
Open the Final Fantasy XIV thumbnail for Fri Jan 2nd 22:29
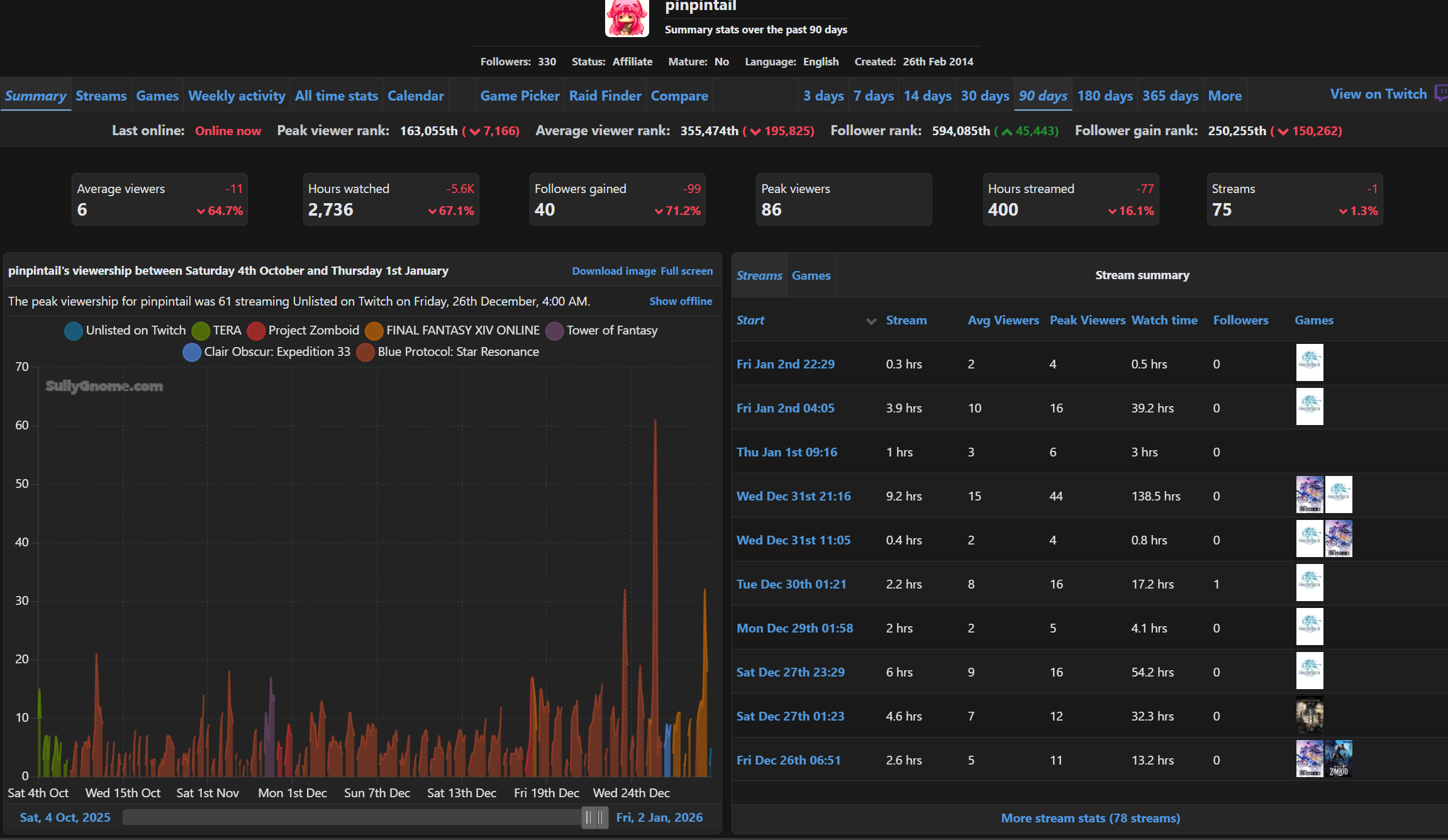pyautogui.click(x=1310, y=363)
